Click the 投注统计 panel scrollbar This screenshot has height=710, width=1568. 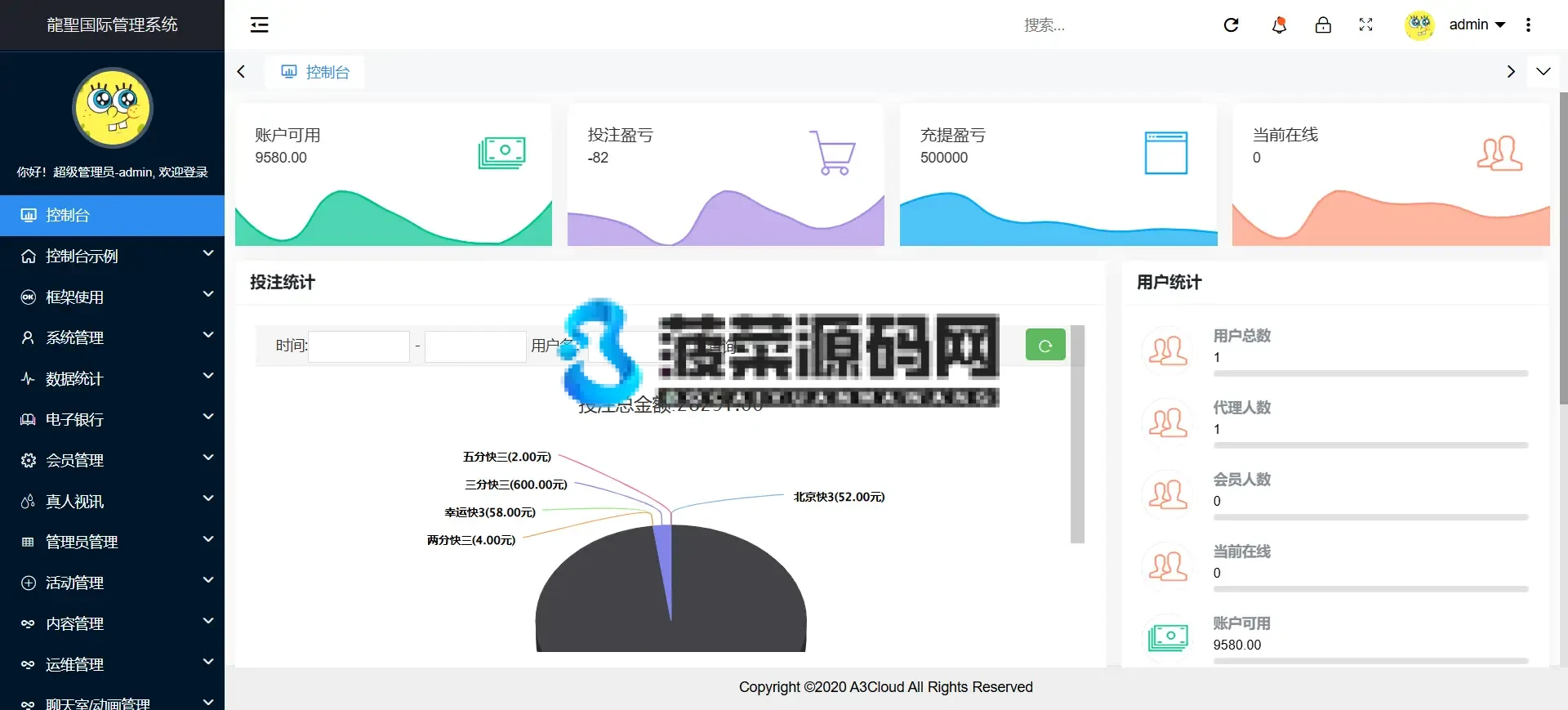[x=1077, y=434]
